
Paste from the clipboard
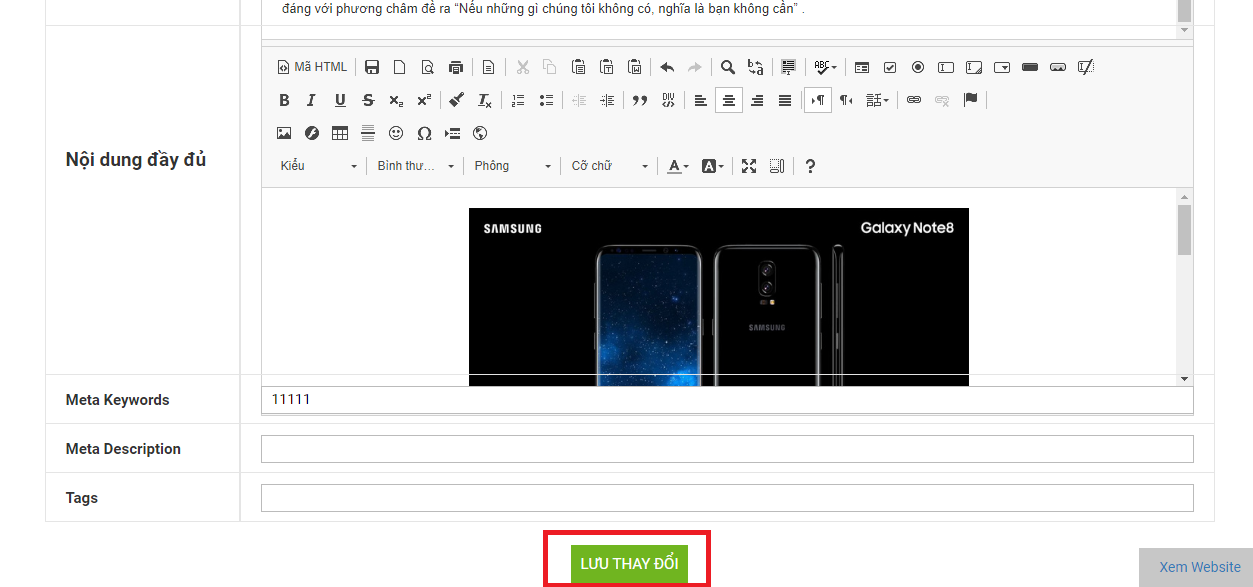tap(578, 67)
